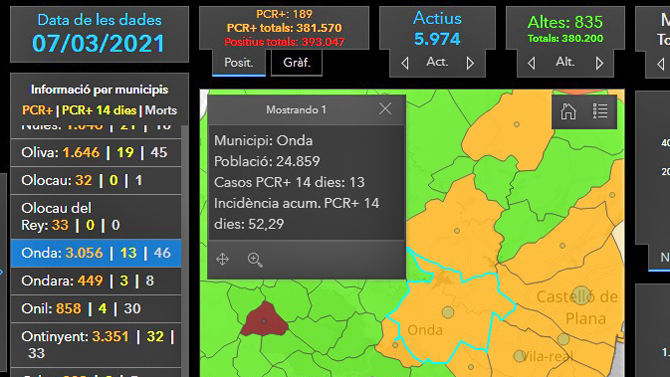670x377 pixels.
Task: Click the left arrow beside Act.
Action: pos(405,63)
